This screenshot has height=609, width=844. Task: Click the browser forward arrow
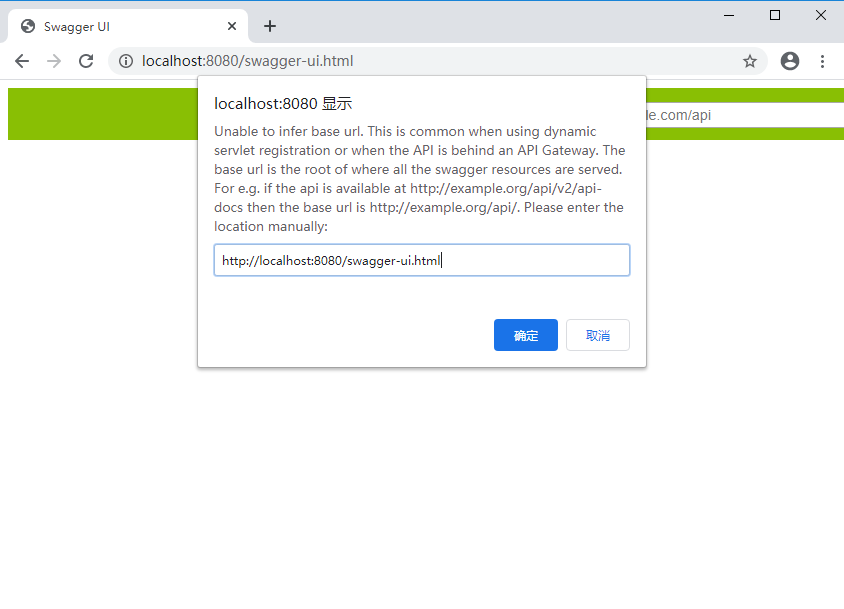pyautogui.click(x=54, y=61)
